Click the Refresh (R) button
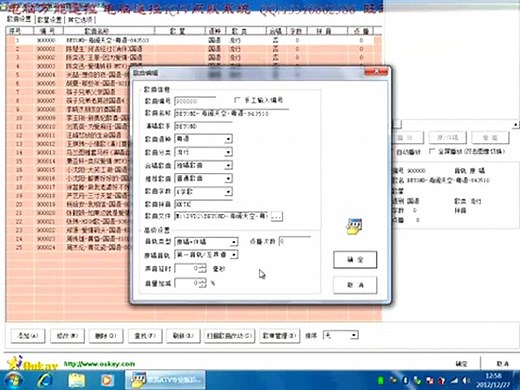The height and width of the screenshot is (390, 520). pyautogui.click(x=183, y=336)
